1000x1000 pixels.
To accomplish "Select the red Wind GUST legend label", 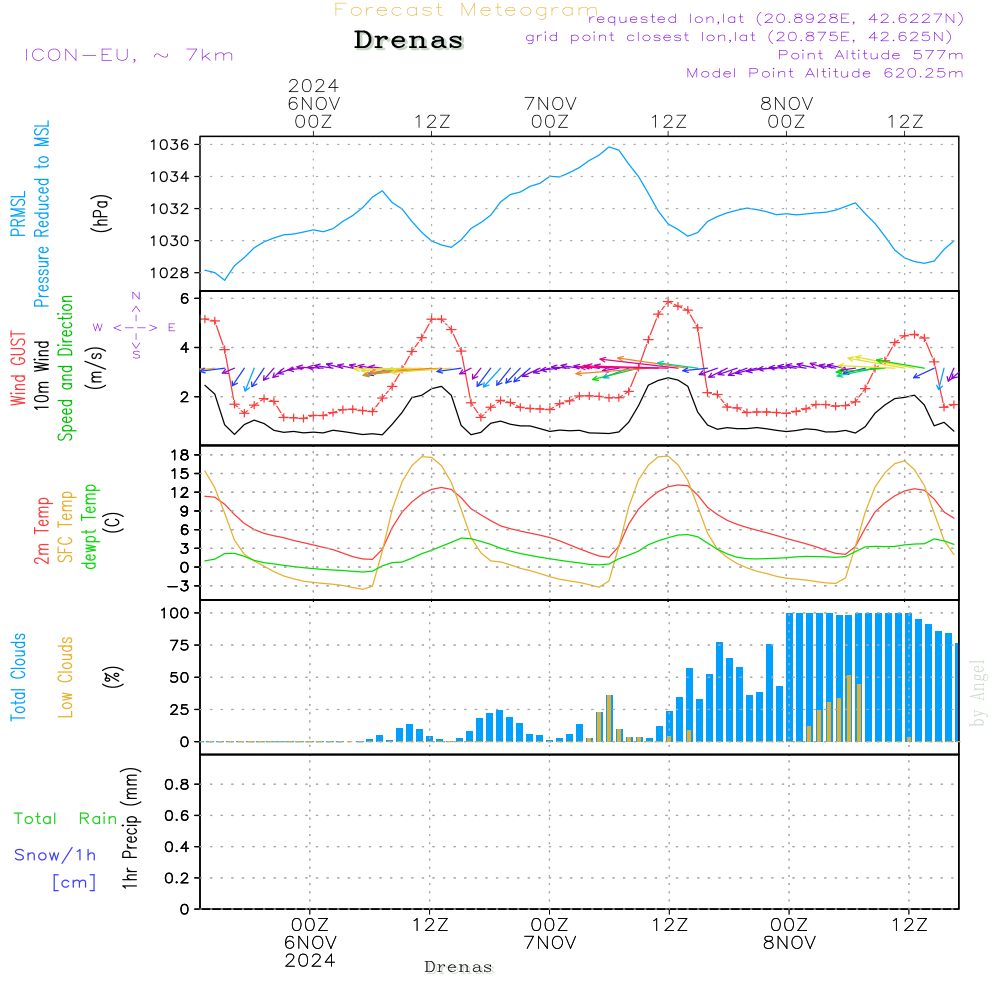I will [x=18, y=370].
